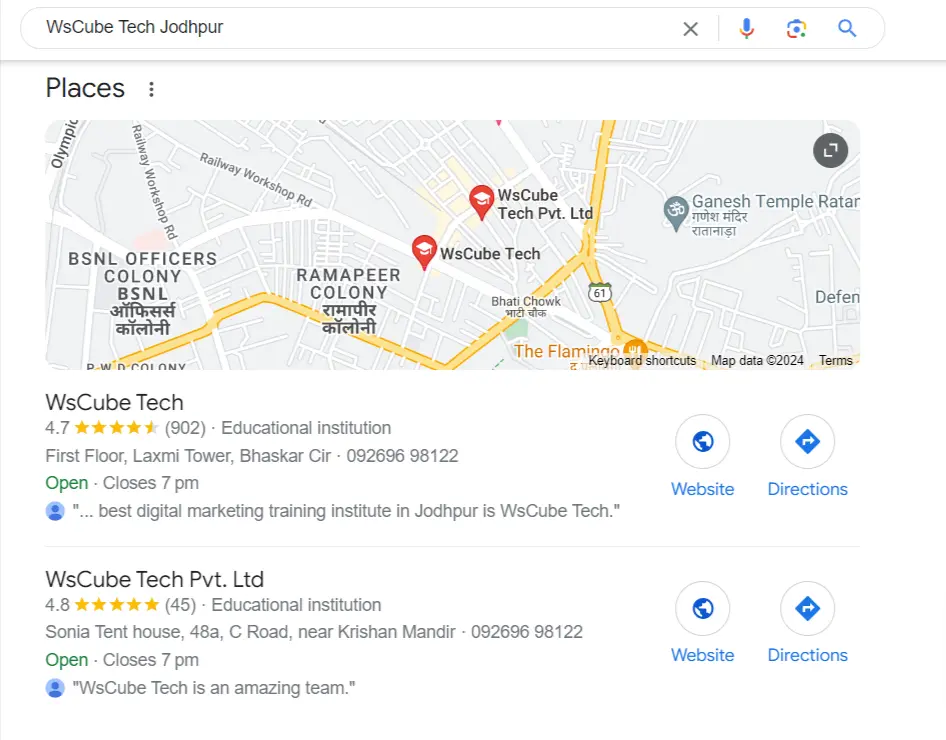Expand the map to full view
This screenshot has height=740, width=946.
pos(830,151)
